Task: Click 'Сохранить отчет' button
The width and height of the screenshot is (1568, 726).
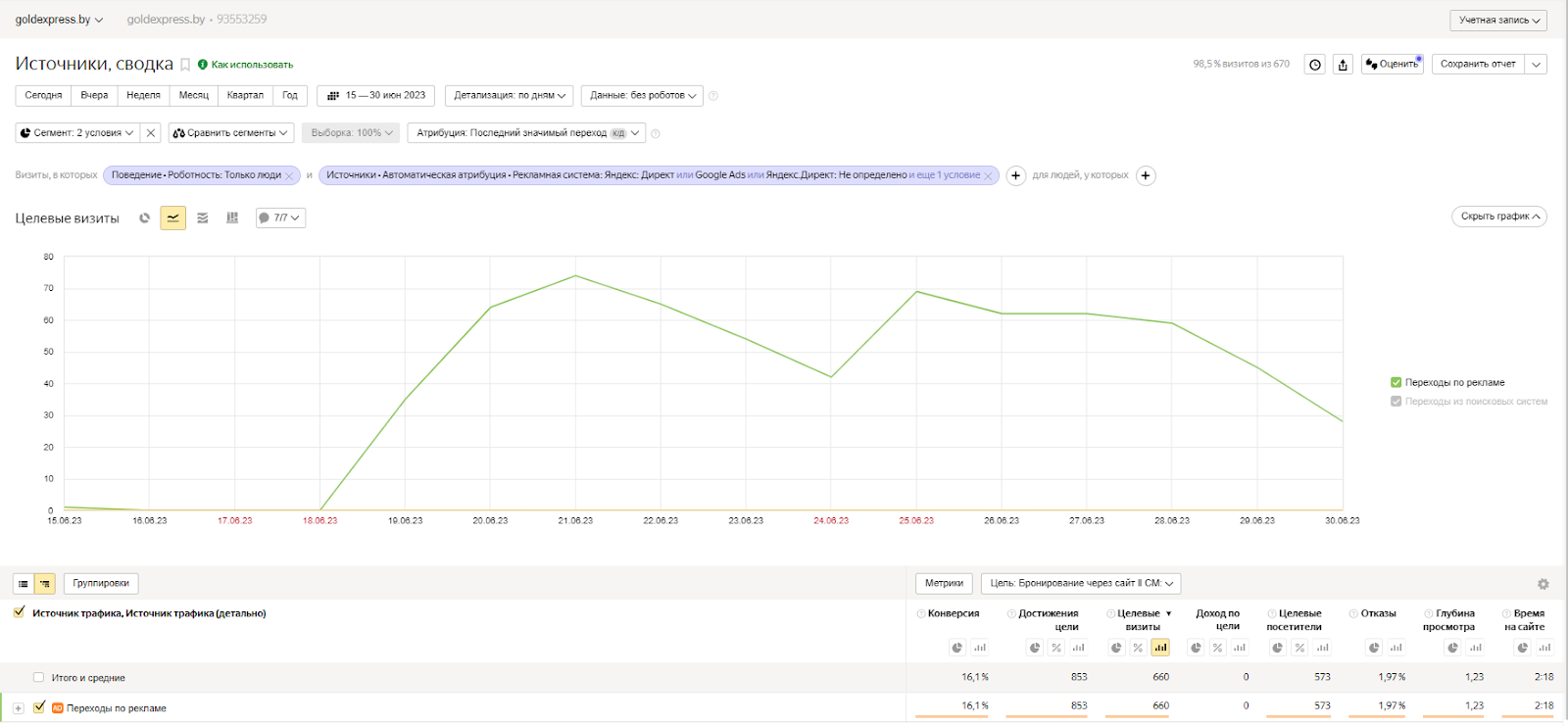Action: point(1478,64)
